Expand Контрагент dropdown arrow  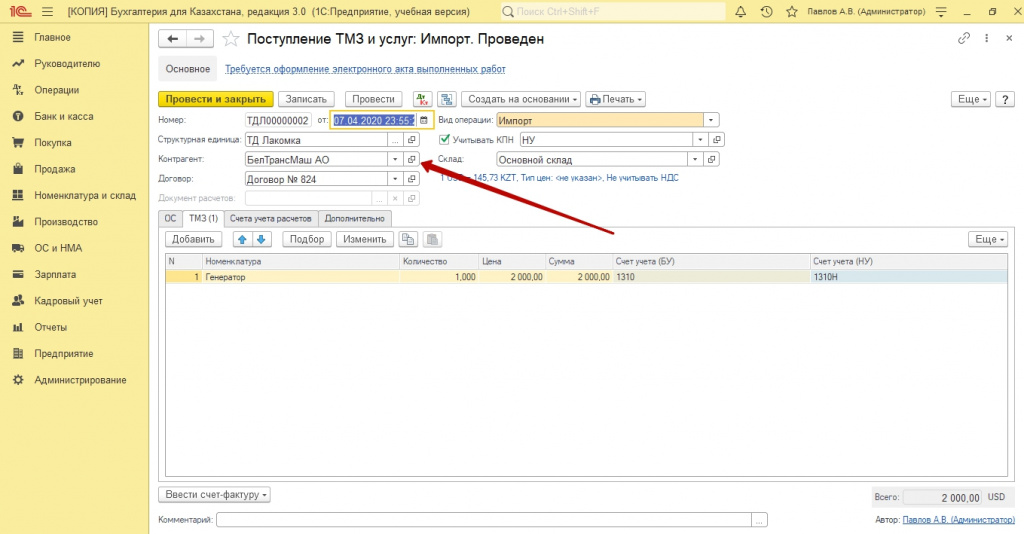395,159
